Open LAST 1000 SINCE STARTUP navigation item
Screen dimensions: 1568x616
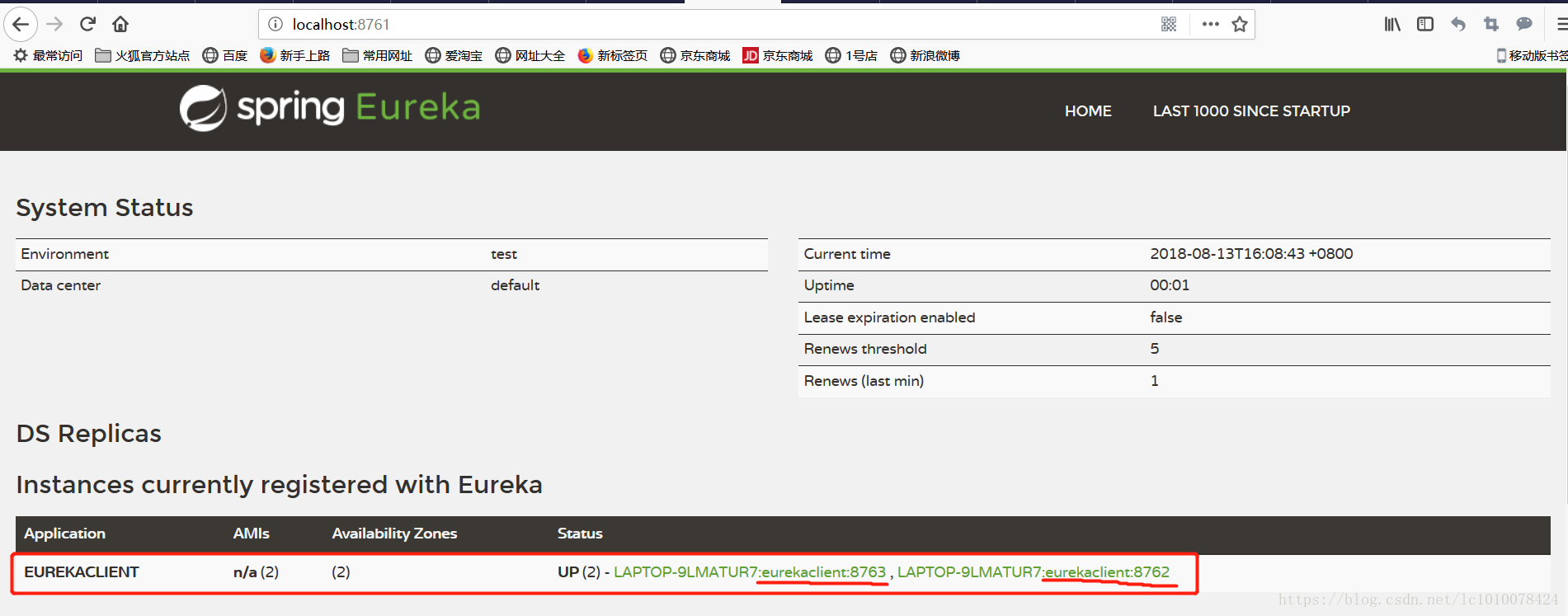point(1251,111)
